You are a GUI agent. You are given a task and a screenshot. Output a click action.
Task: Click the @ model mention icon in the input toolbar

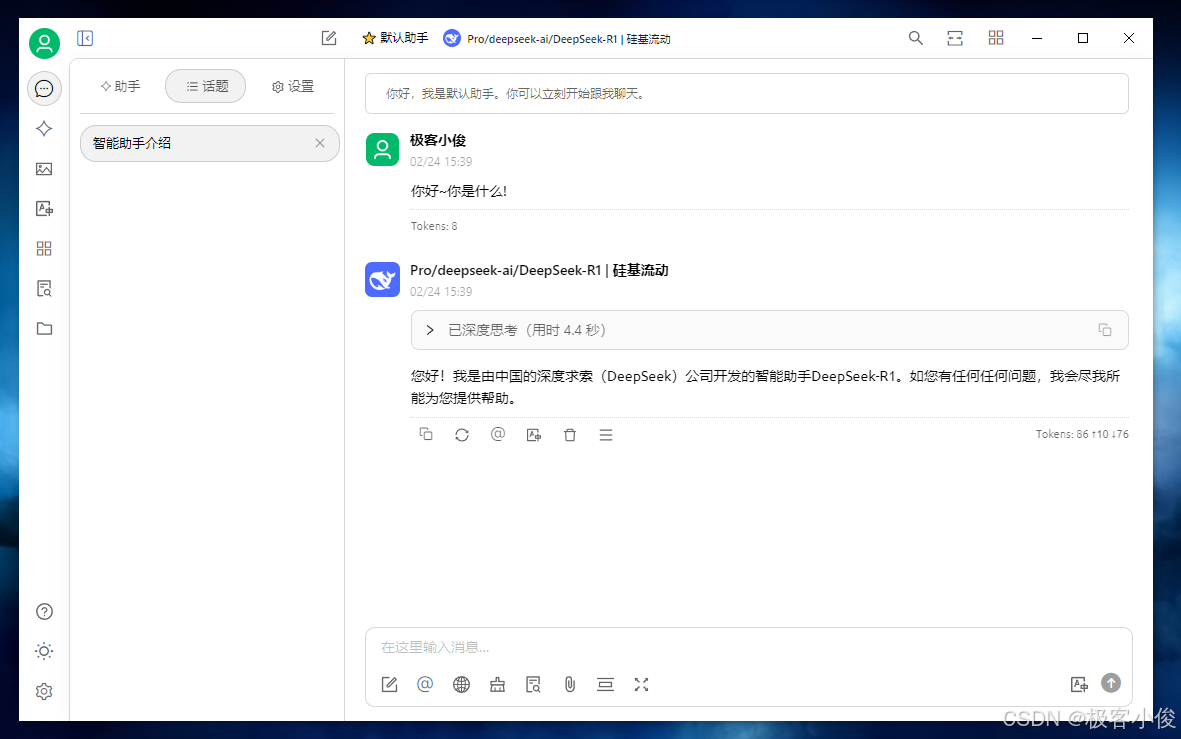click(425, 684)
